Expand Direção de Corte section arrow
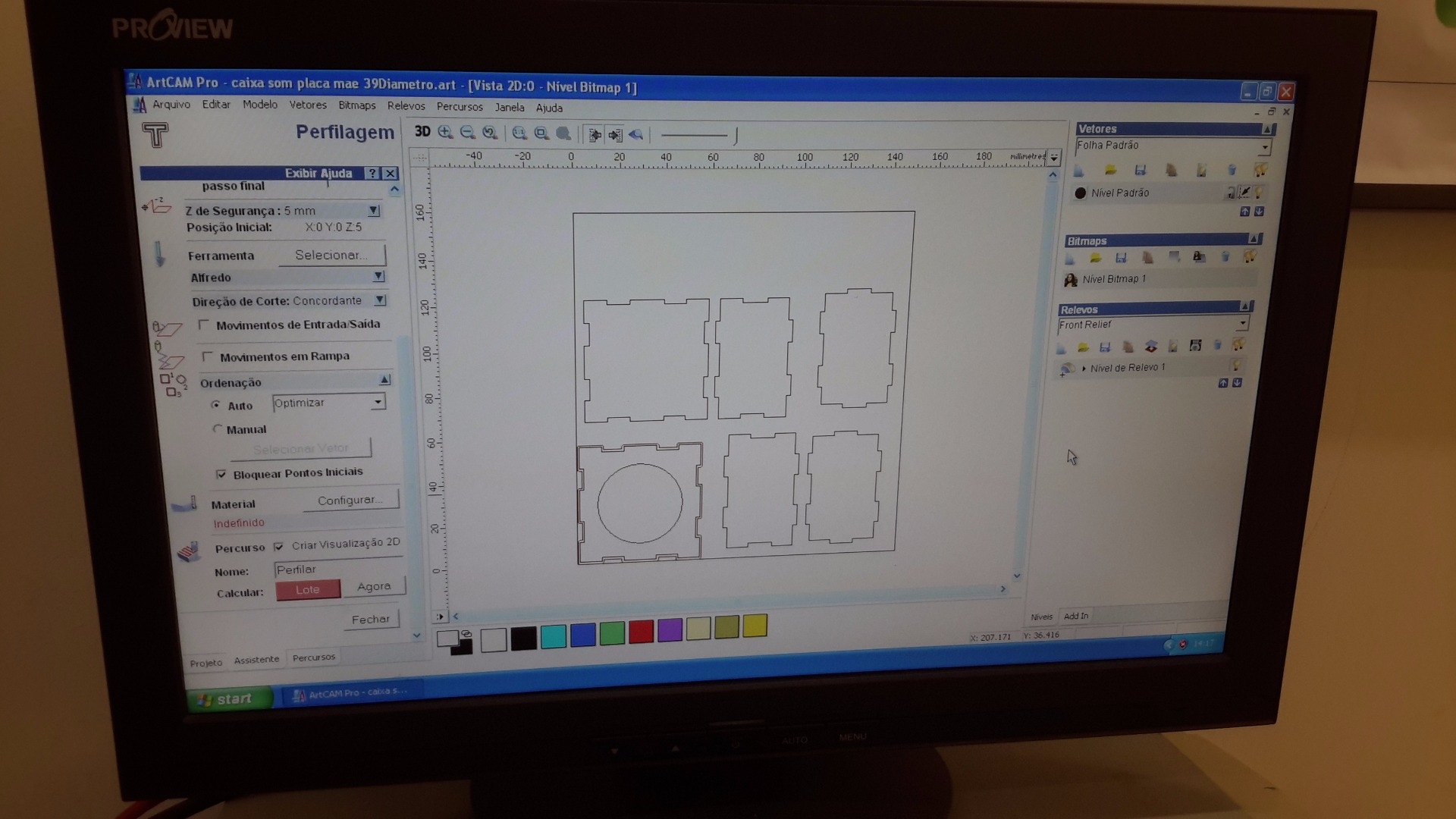 coord(380,300)
